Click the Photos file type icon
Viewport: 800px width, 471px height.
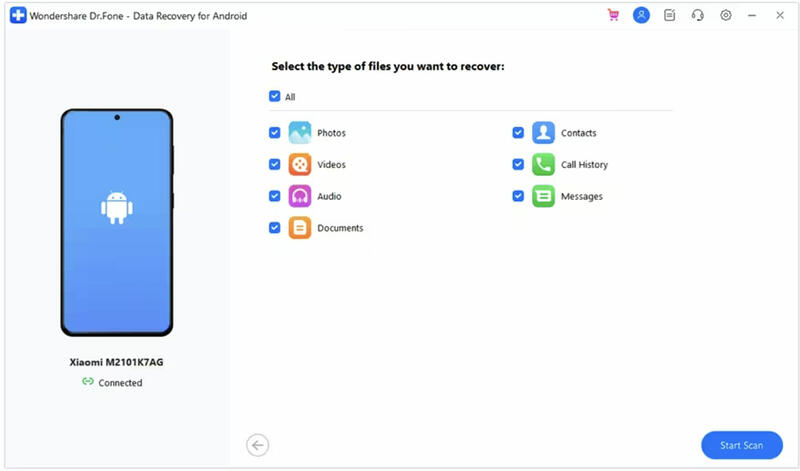point(299,133)
